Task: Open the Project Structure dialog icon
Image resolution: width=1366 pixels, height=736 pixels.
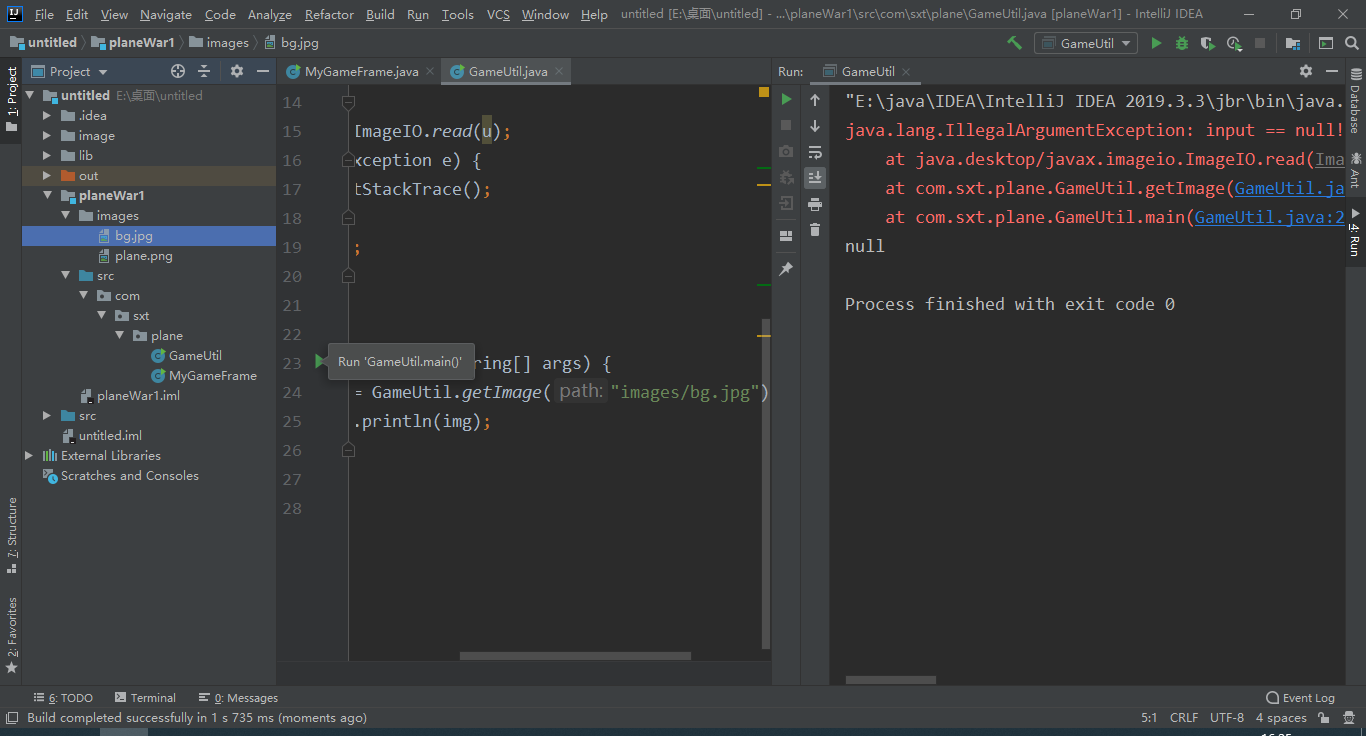Action: (x=1293, y=43)
